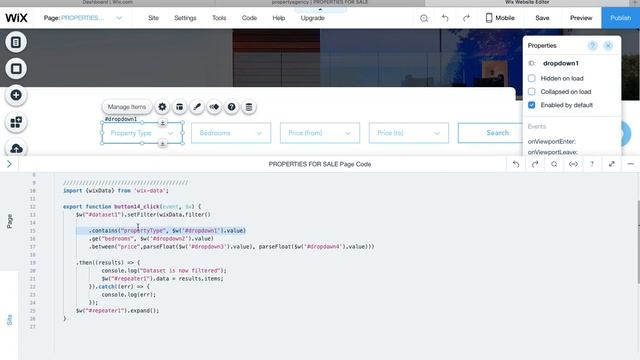This screenshot has height=360, width=640.
Task: Open the Code menu
Action: (x=249, y=18)
